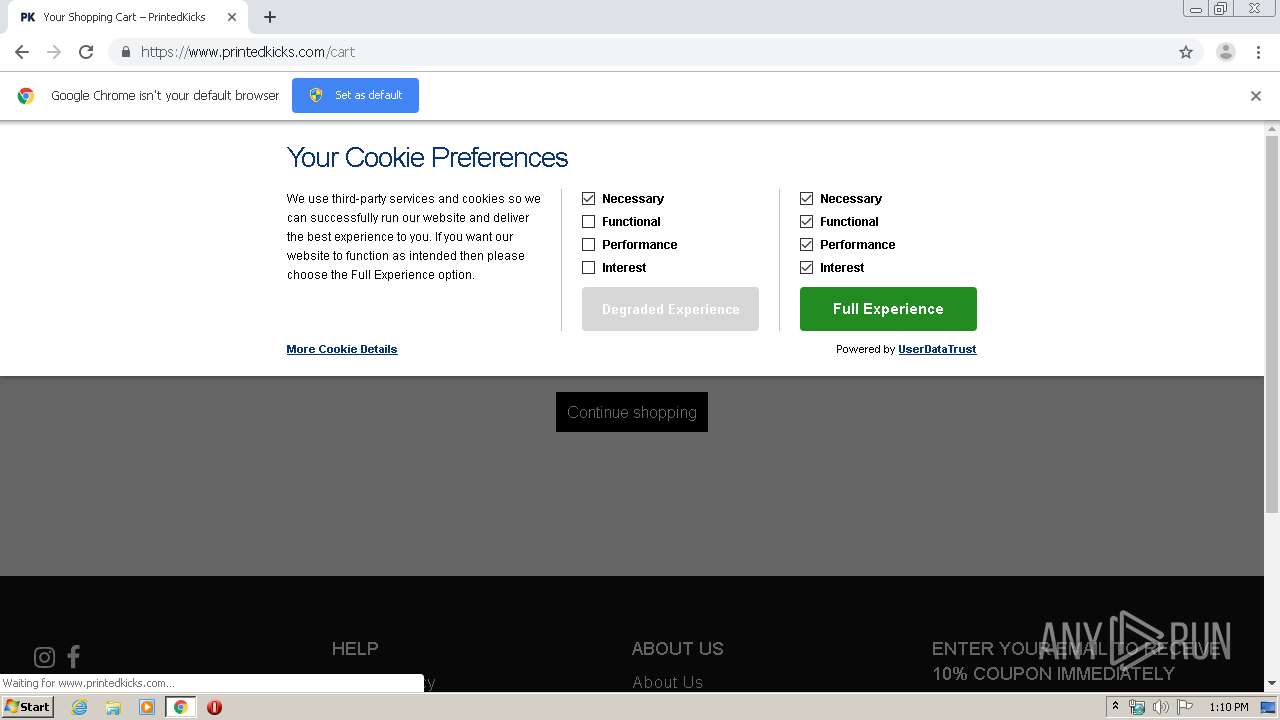
Task: Click the ABOUT US footer heading
Action: [x=677, y=649]
